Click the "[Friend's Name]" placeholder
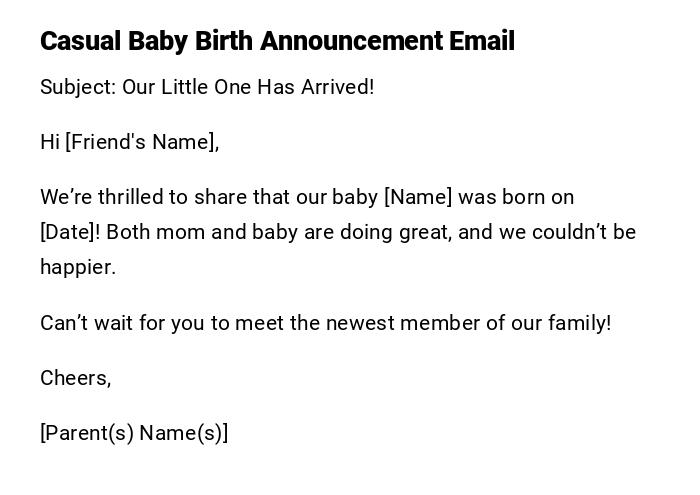 pos(142,142)
